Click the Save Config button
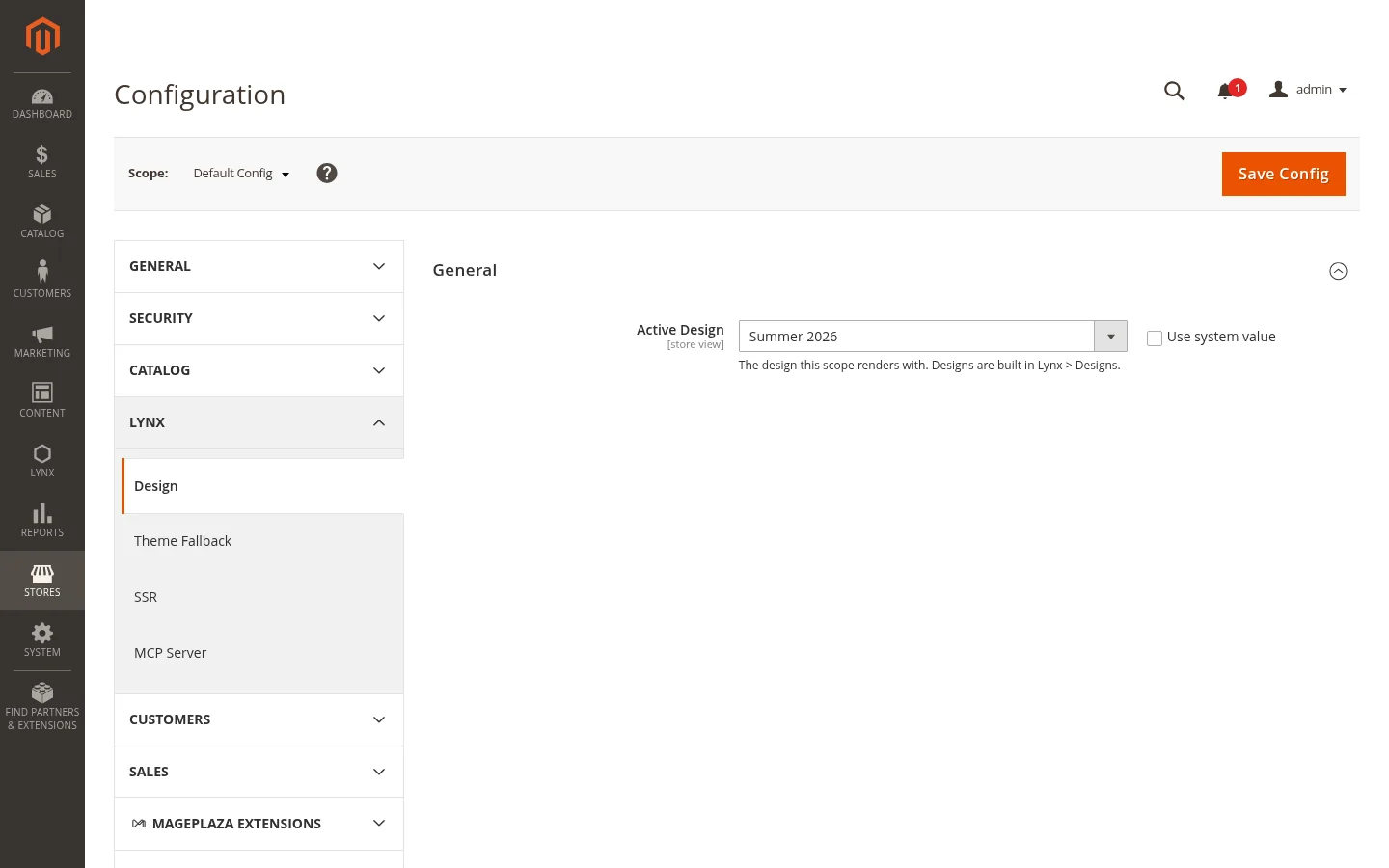 [1283, 174]
